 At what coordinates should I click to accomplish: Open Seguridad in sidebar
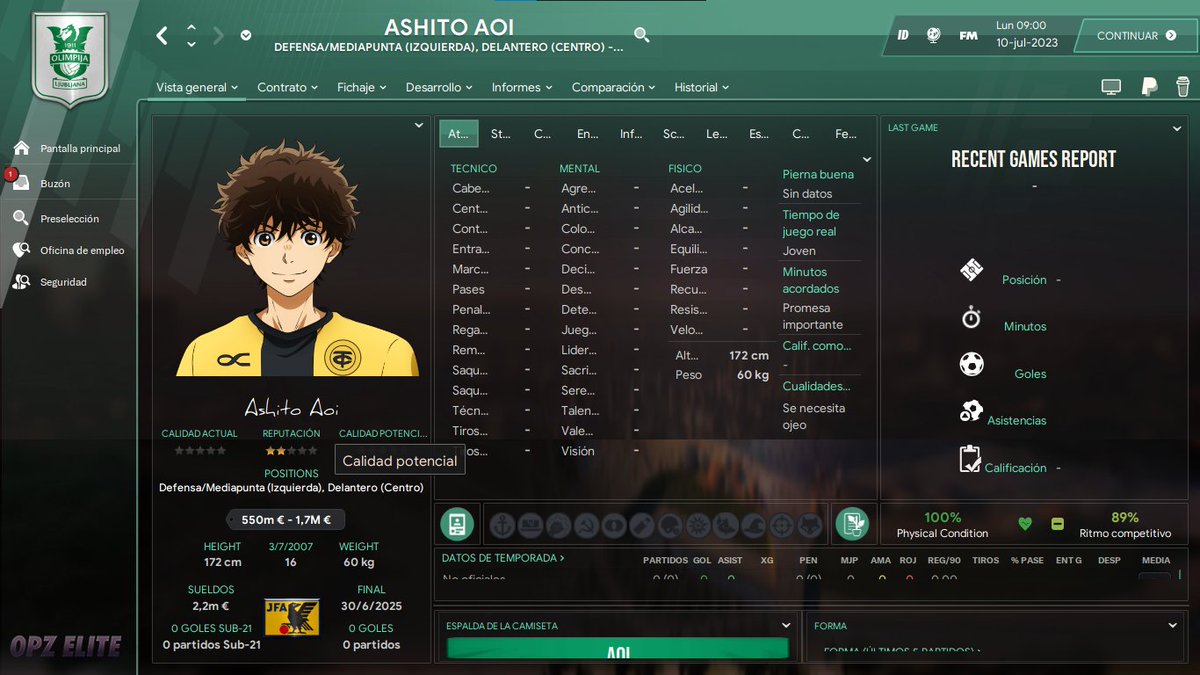pyautogui.click(x=50, y=282)
